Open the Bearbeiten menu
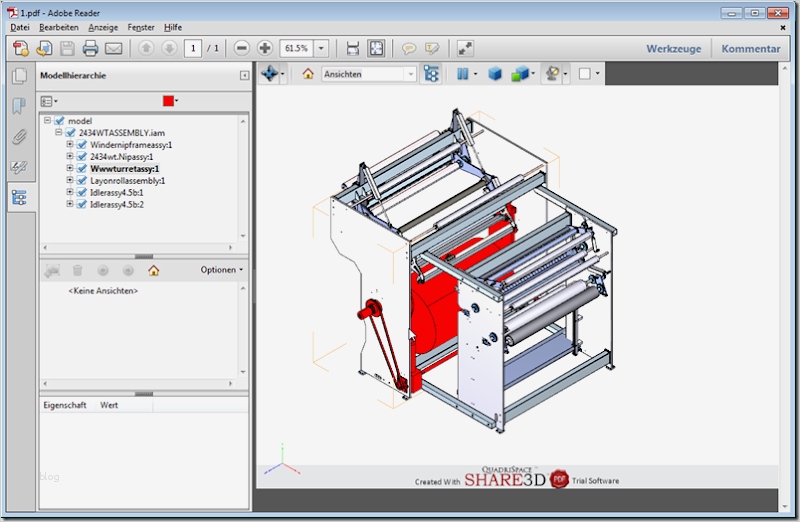The image size is (800, 522). click(x=59, y=27)
